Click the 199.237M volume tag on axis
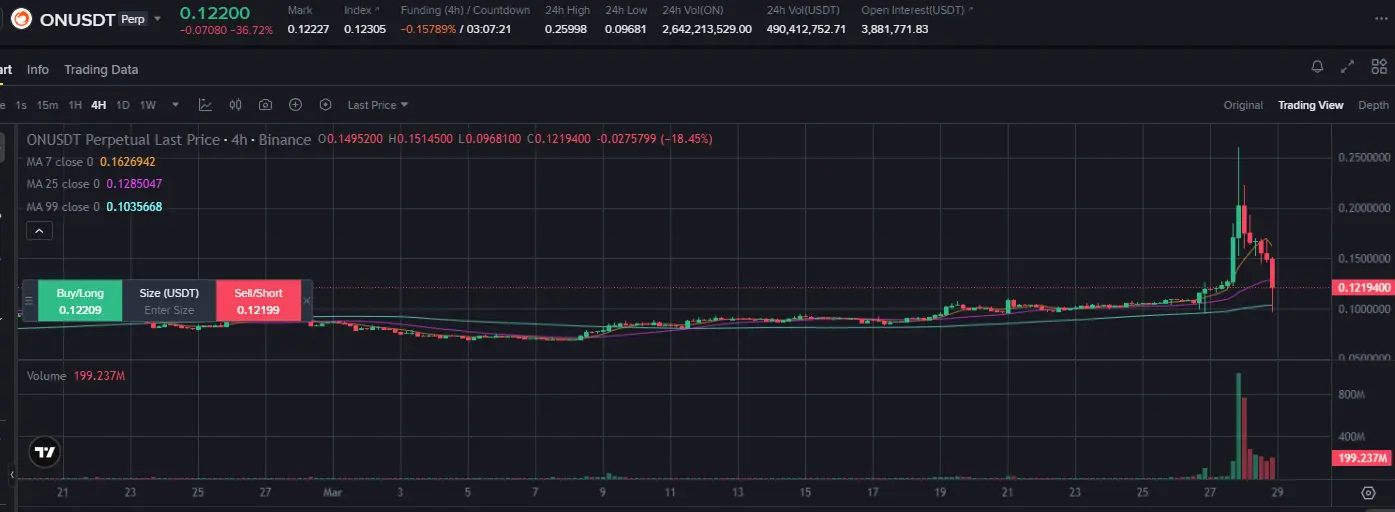The width and height of the screenshot is (1395, 512). [x=1363, y=459]
